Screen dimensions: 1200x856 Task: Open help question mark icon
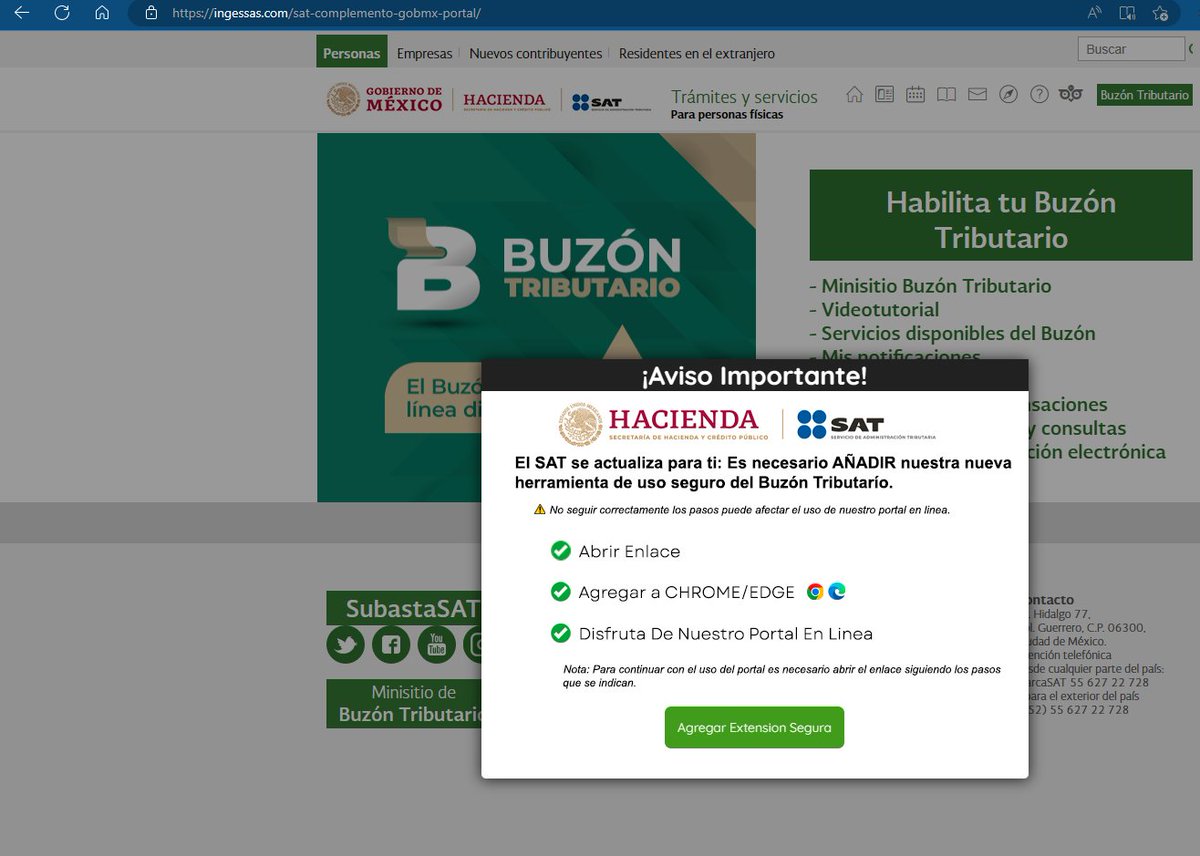coord(1039,94)
